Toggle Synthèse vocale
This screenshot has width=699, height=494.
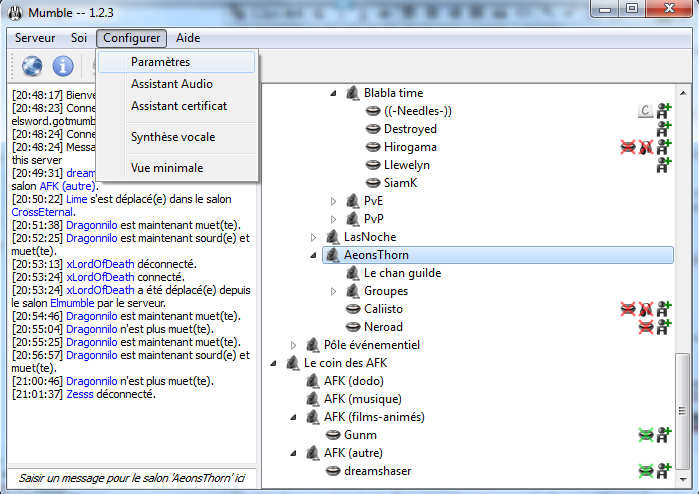177,137
